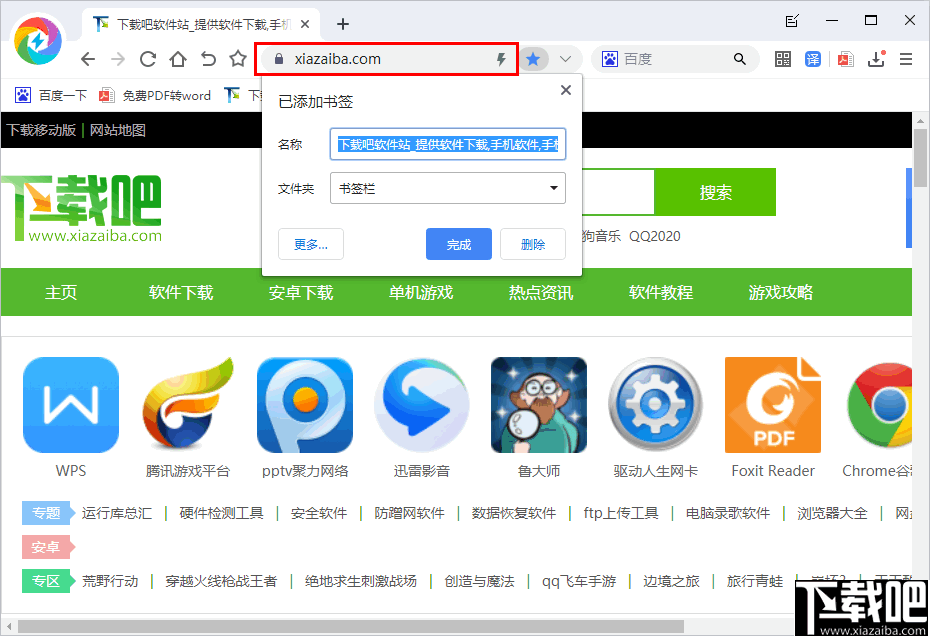930x636 pixels.
Task: Open 免费PDF转word bookmark
Action: [x=155, y=96]
